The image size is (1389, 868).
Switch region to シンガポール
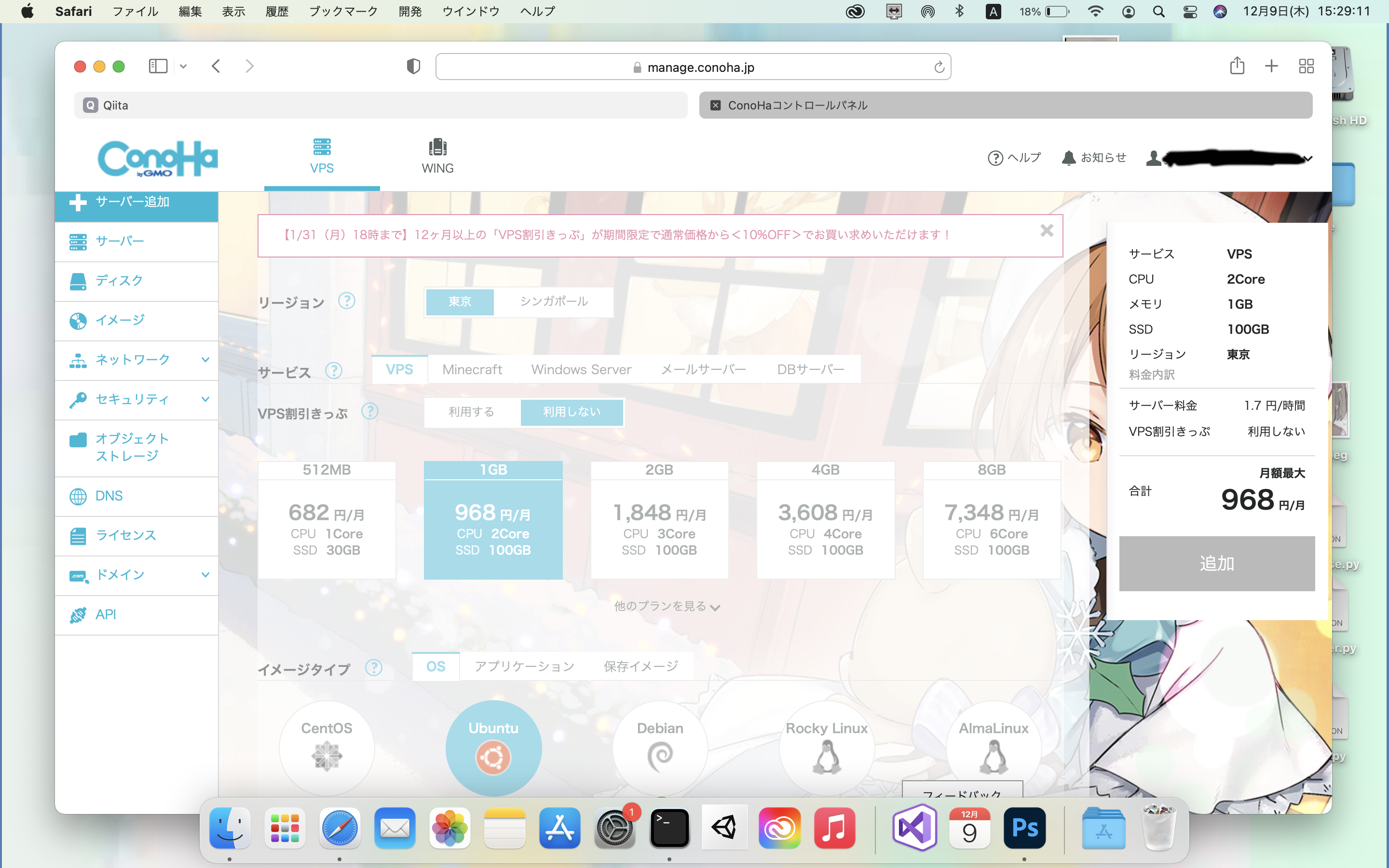[553, 301]
